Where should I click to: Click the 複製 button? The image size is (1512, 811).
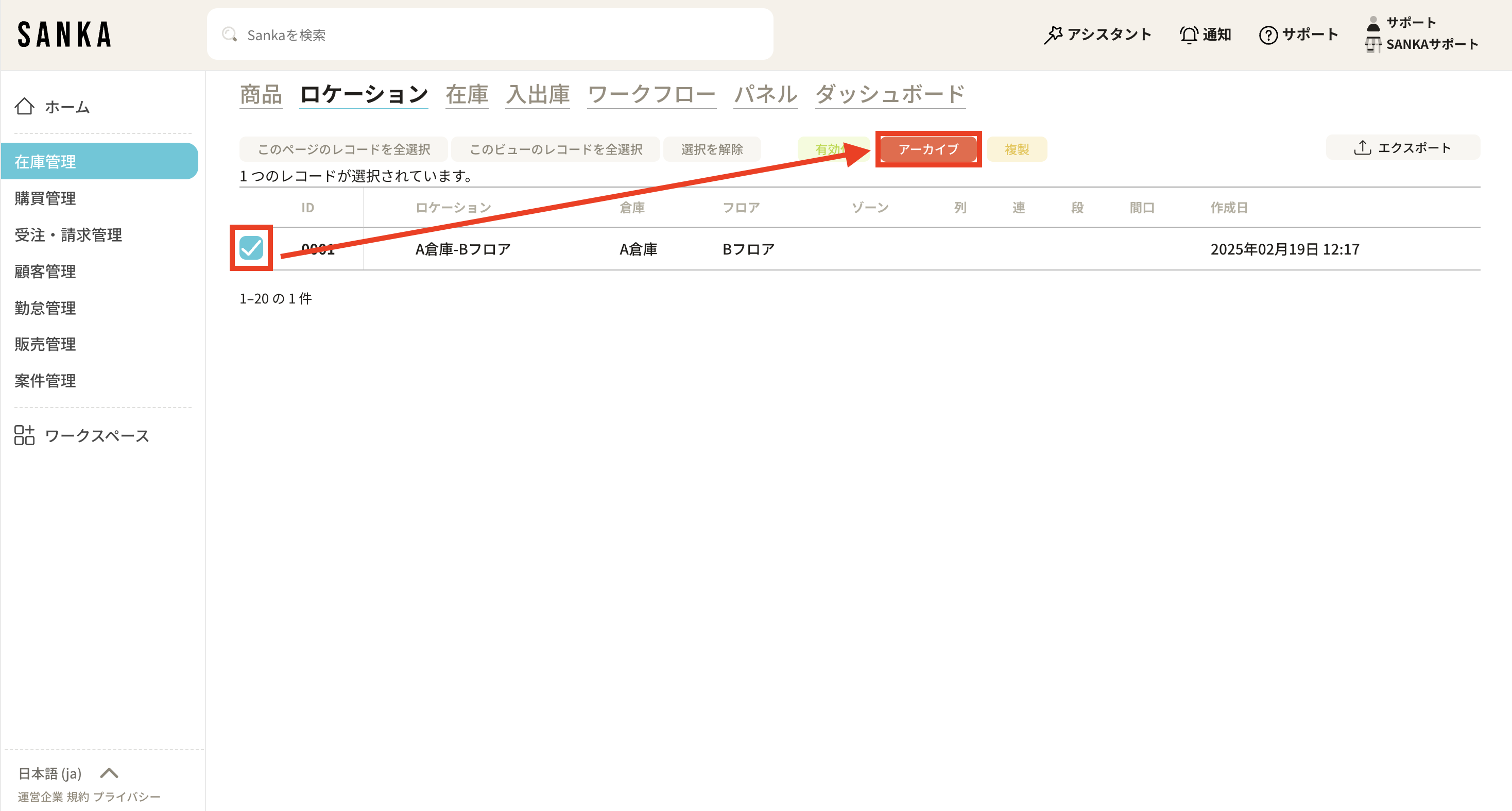pyautogui.click(x=1017, y=149)
